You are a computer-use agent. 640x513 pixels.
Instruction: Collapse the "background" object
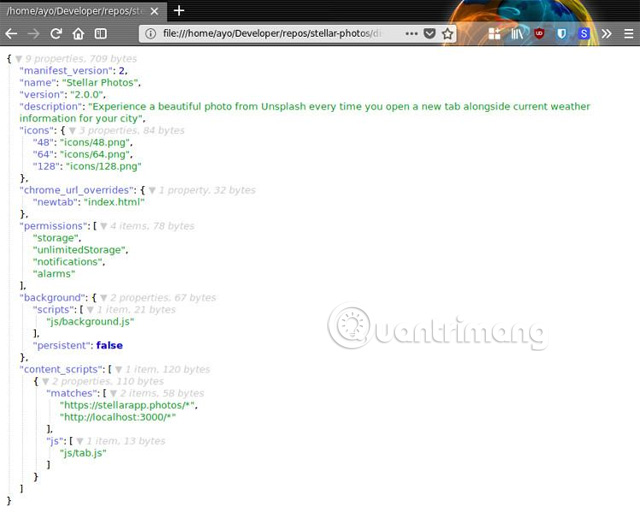point(104,298)
